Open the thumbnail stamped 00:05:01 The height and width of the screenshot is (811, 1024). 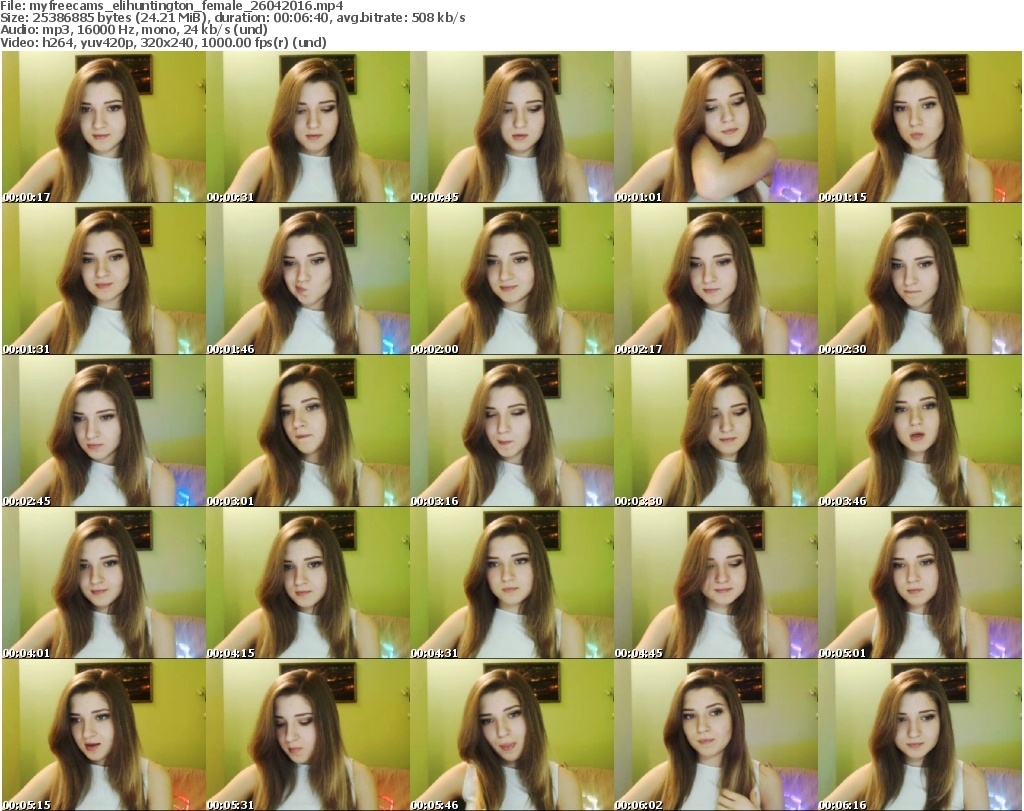(x=920, y=583)
